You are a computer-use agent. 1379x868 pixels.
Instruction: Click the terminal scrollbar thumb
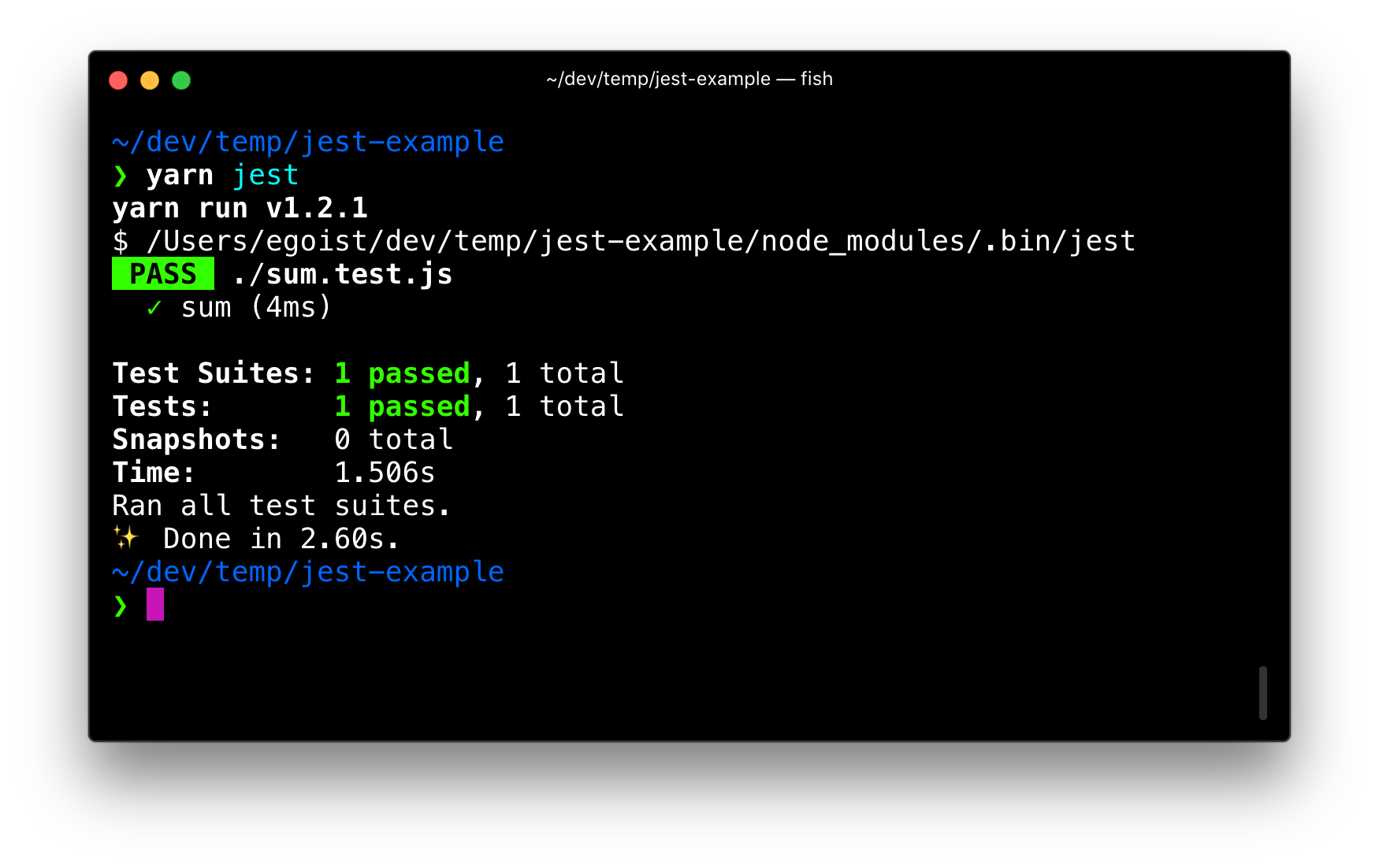click(x=1263, y=693)
